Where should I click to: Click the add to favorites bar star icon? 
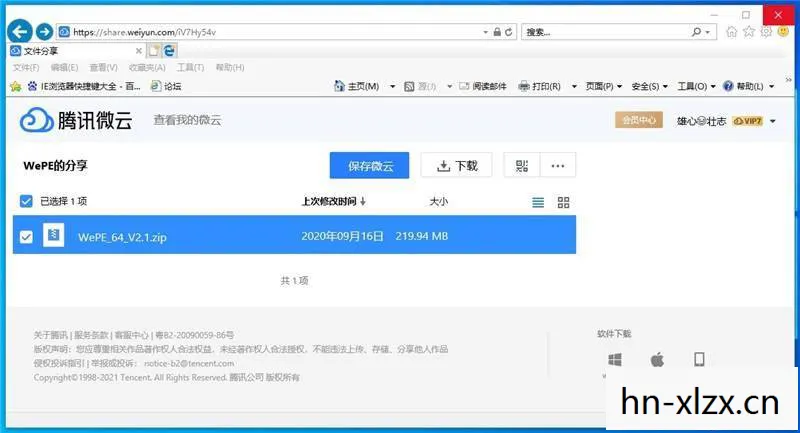[x=15, y=86]
